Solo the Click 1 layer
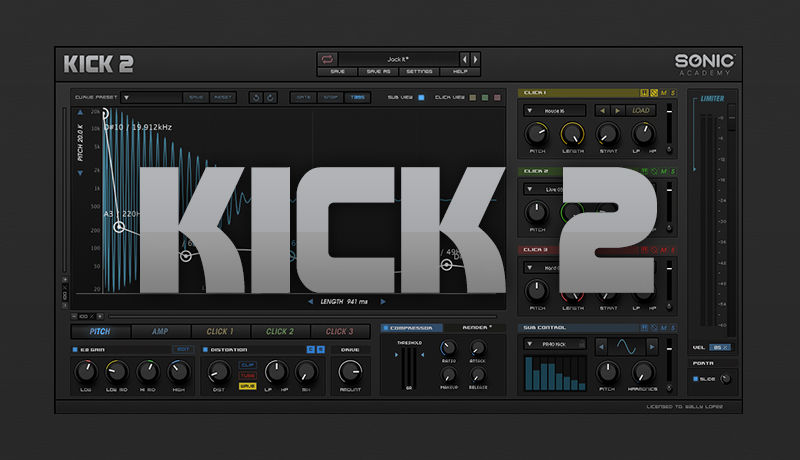Screen dimensions: 800x460 coord(673,93)
